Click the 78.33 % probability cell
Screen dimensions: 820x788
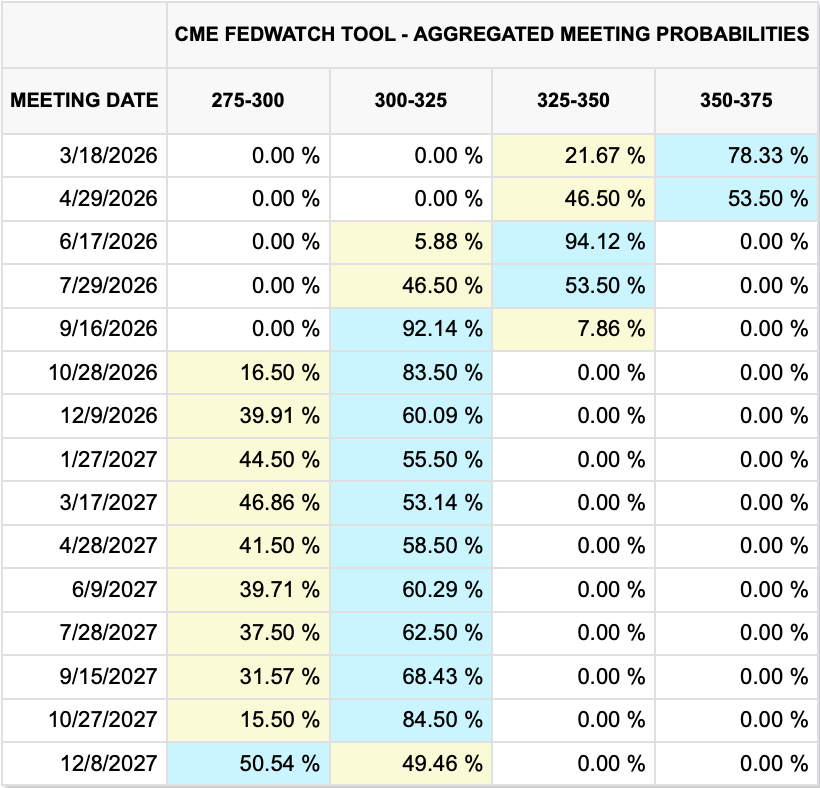[x=736, y=155]
